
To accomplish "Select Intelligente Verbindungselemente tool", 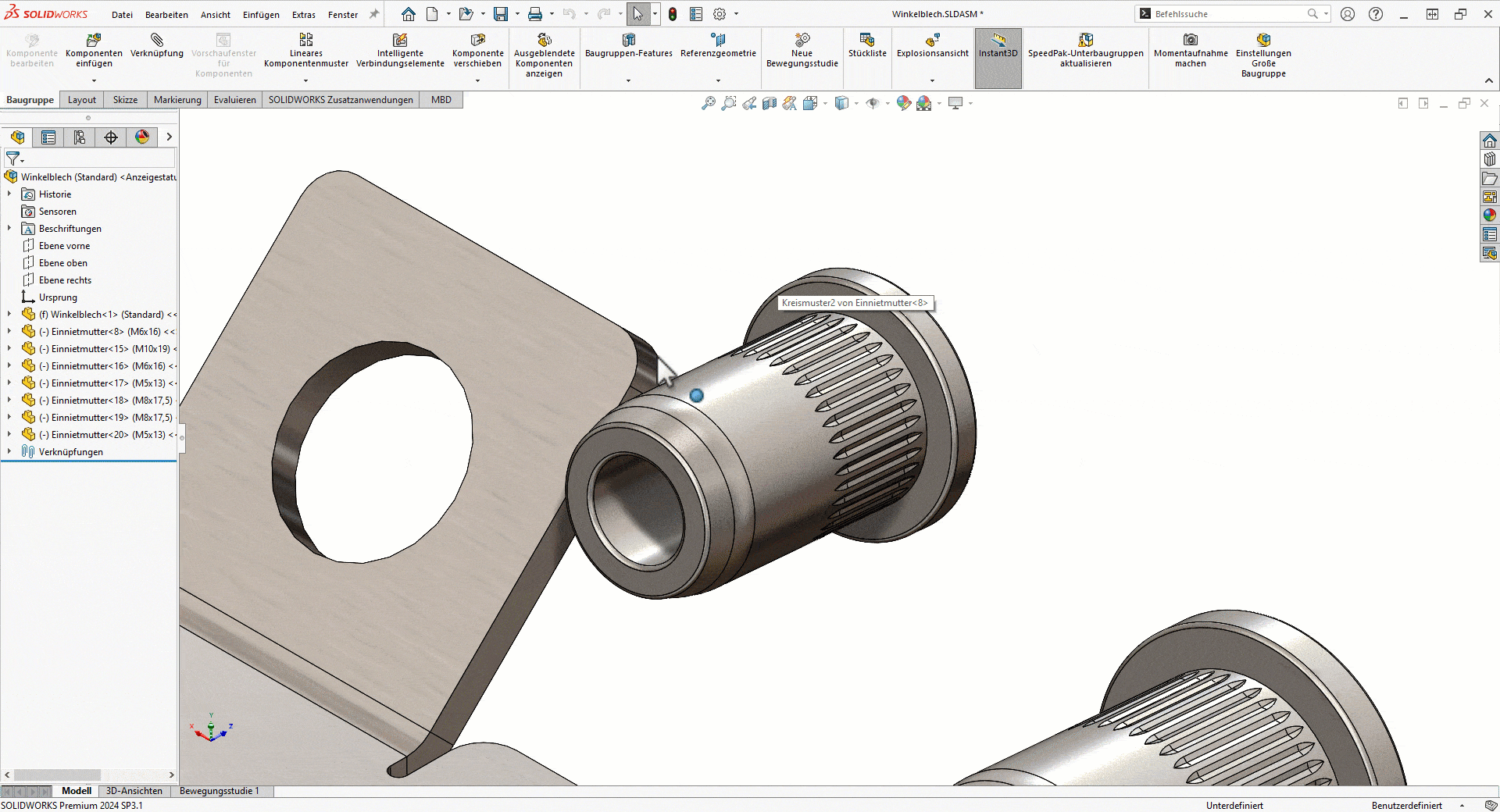I will [x=400, y=41].
